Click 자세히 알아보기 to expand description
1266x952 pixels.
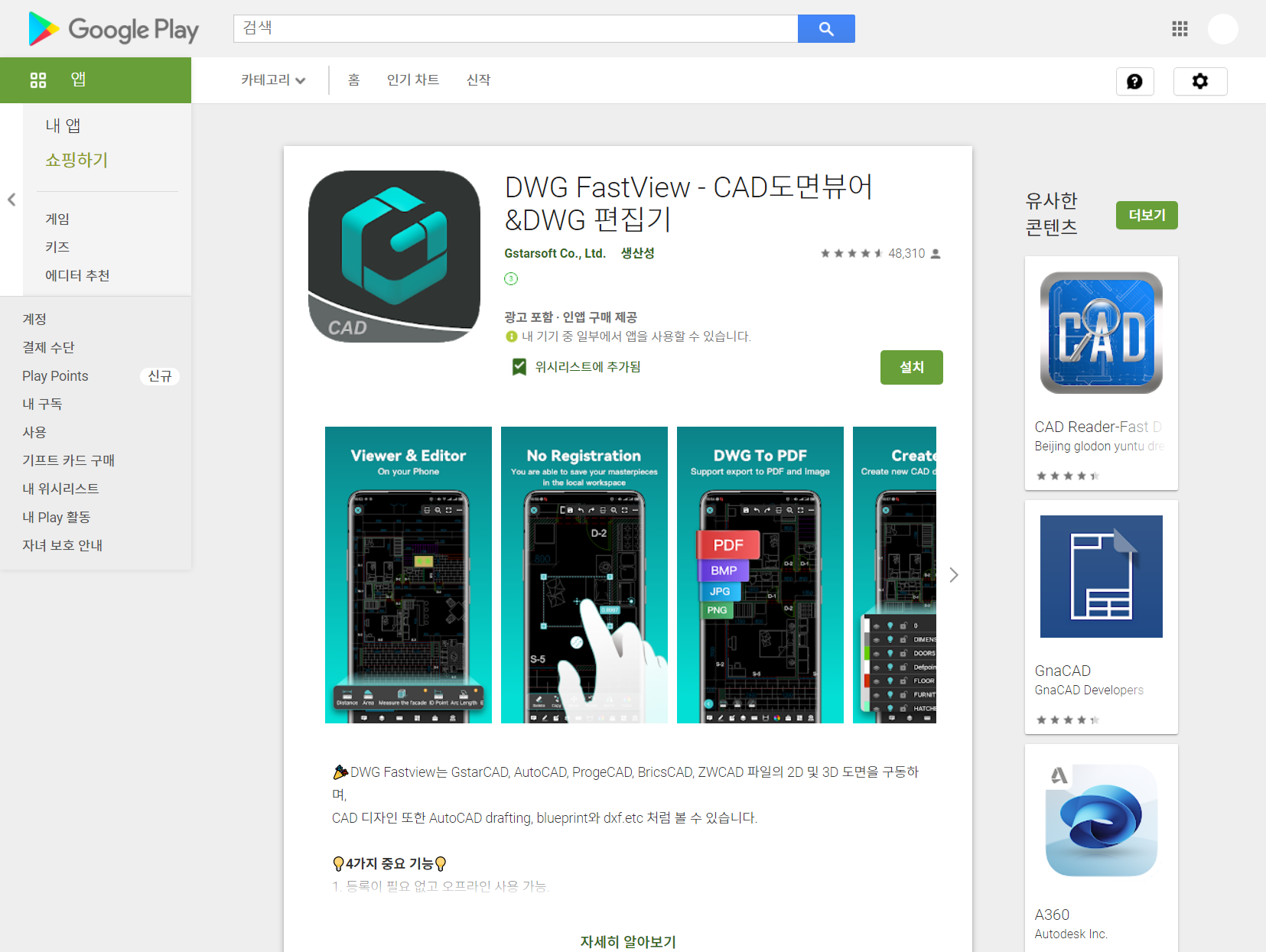628,941
